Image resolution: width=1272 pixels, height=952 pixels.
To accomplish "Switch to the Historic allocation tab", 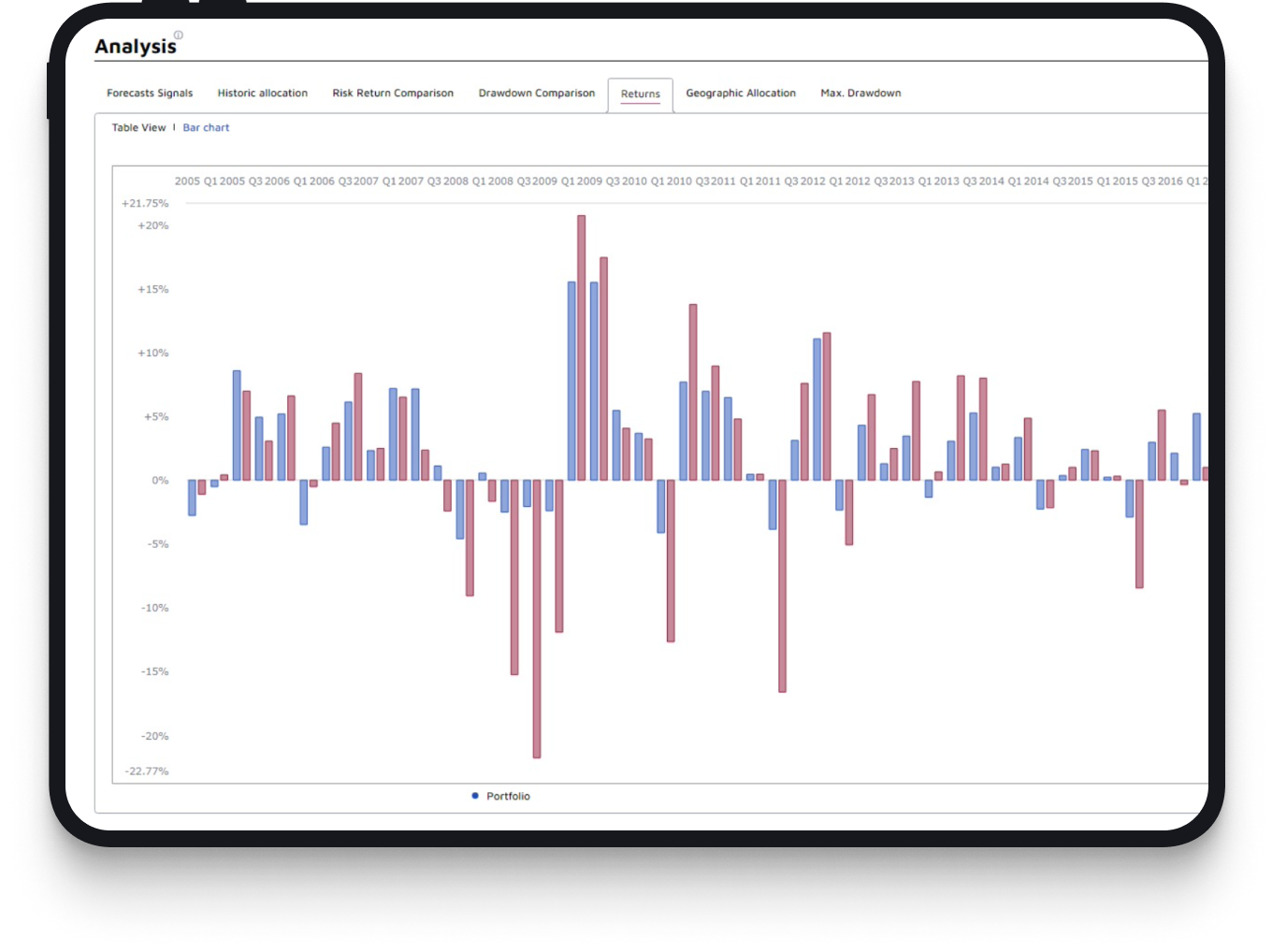I will click(x=263, y=94).
